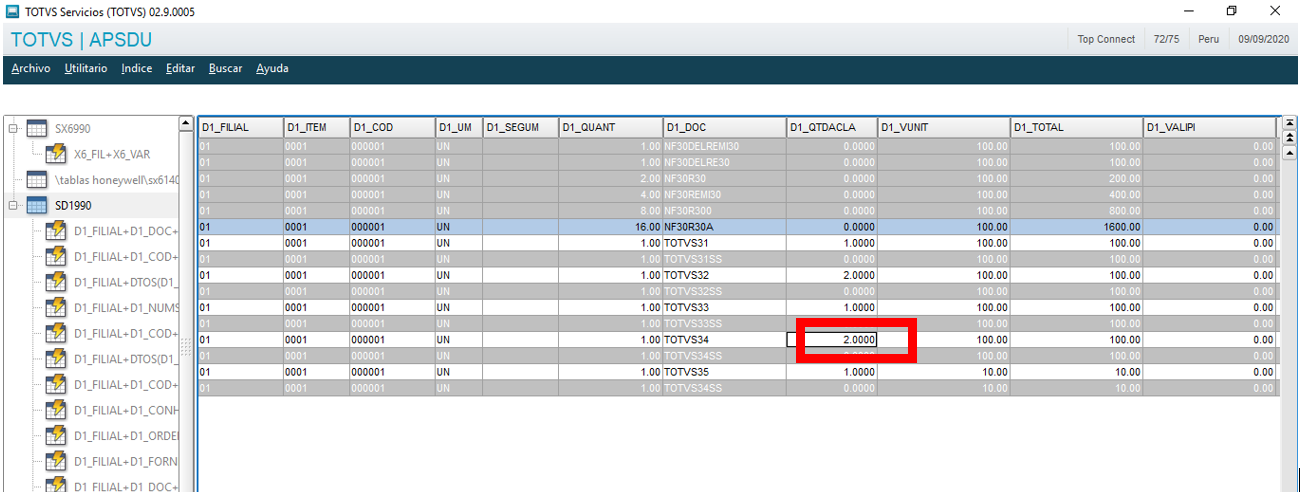Click the 800.00 total cell
Image resolution: width=1301 pixels, height=492 pixels.
coord(1076,210)
